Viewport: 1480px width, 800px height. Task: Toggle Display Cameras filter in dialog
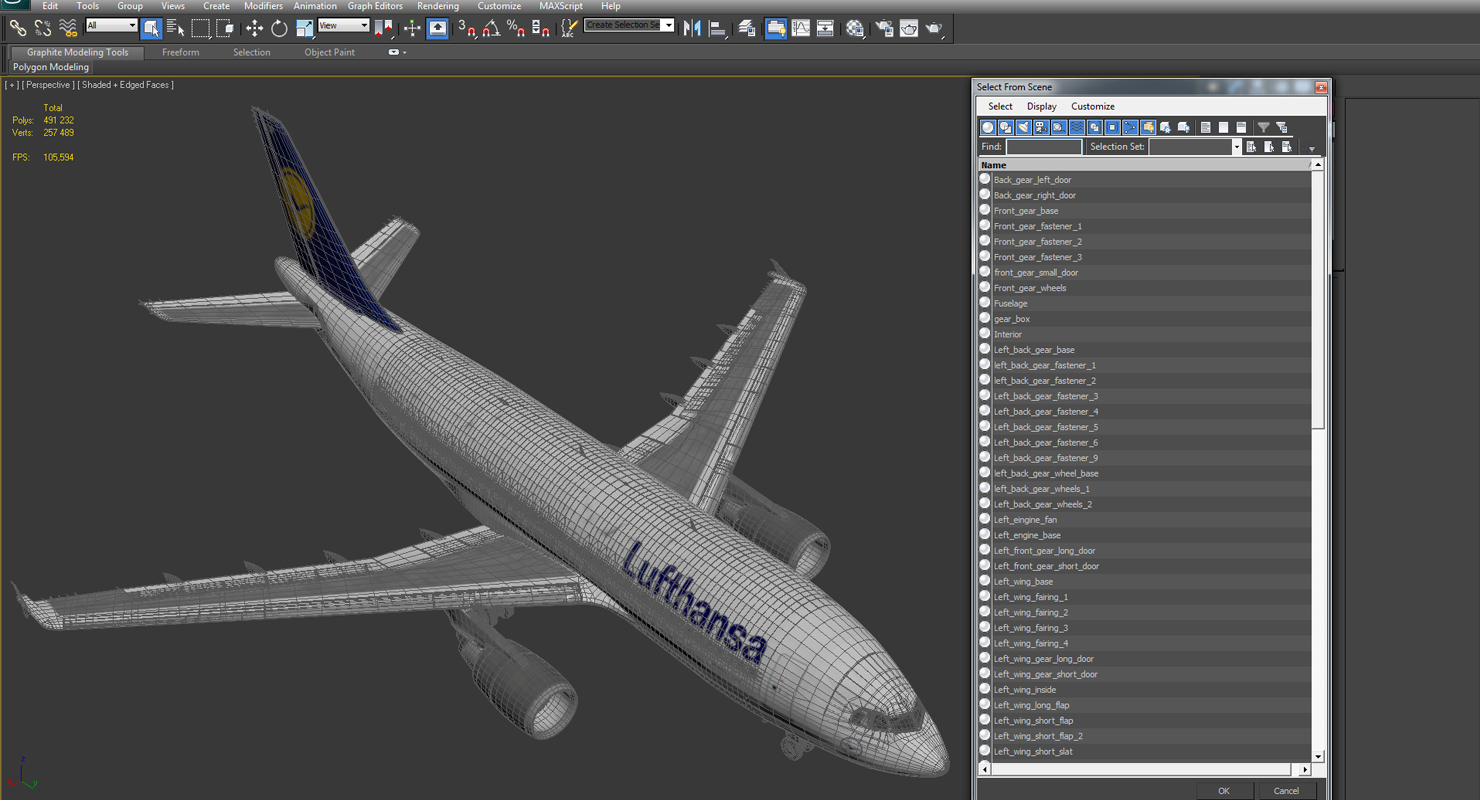(x=1041, y=127)
